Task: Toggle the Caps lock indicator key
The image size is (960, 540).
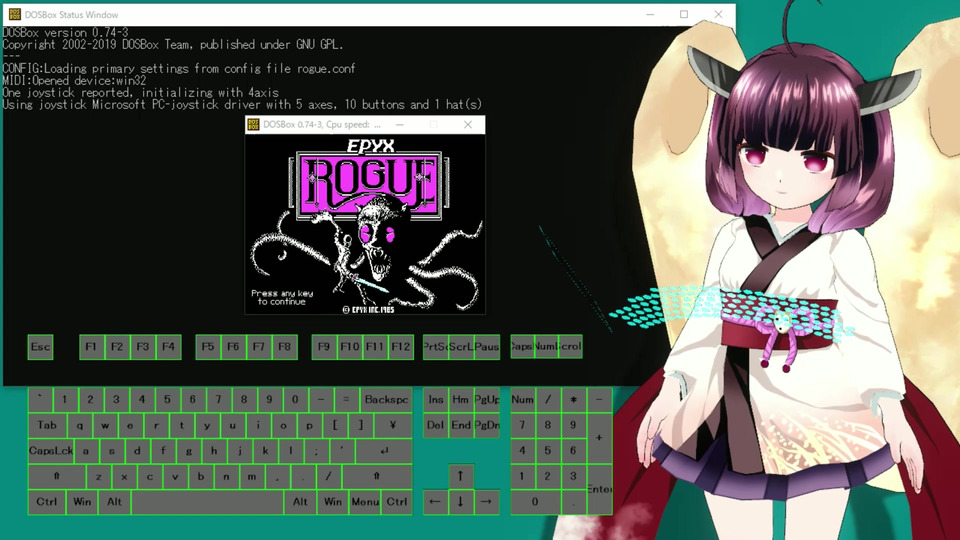Action: point(522,347)
